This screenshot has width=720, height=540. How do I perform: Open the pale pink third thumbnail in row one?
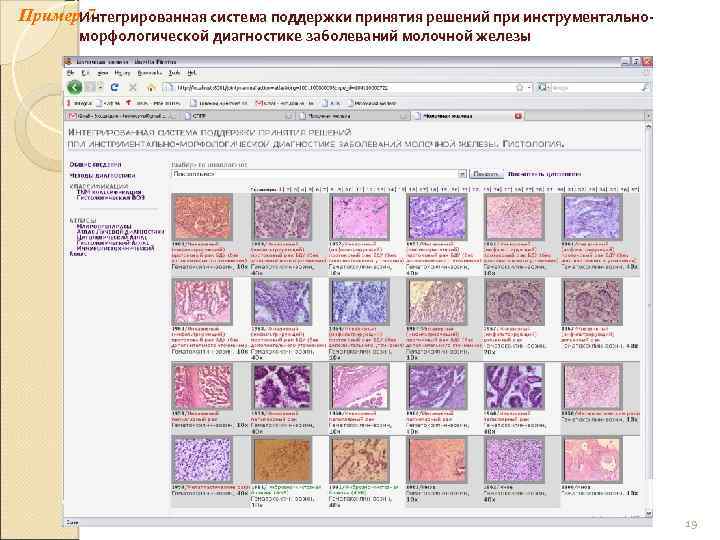click(x=360, y=217)
